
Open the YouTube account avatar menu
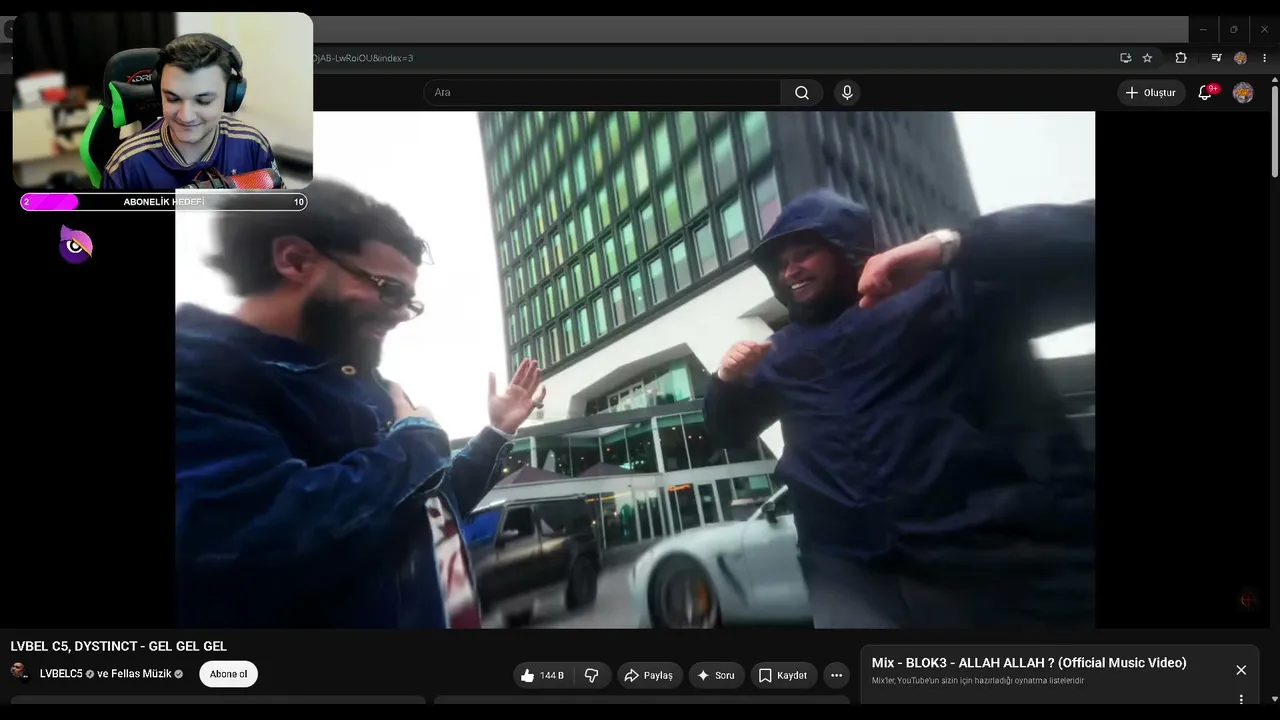tap(1243, 93)
